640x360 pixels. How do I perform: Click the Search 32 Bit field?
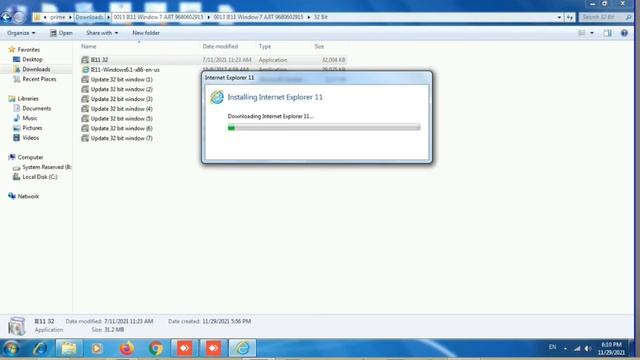click(x=605, y=17)
